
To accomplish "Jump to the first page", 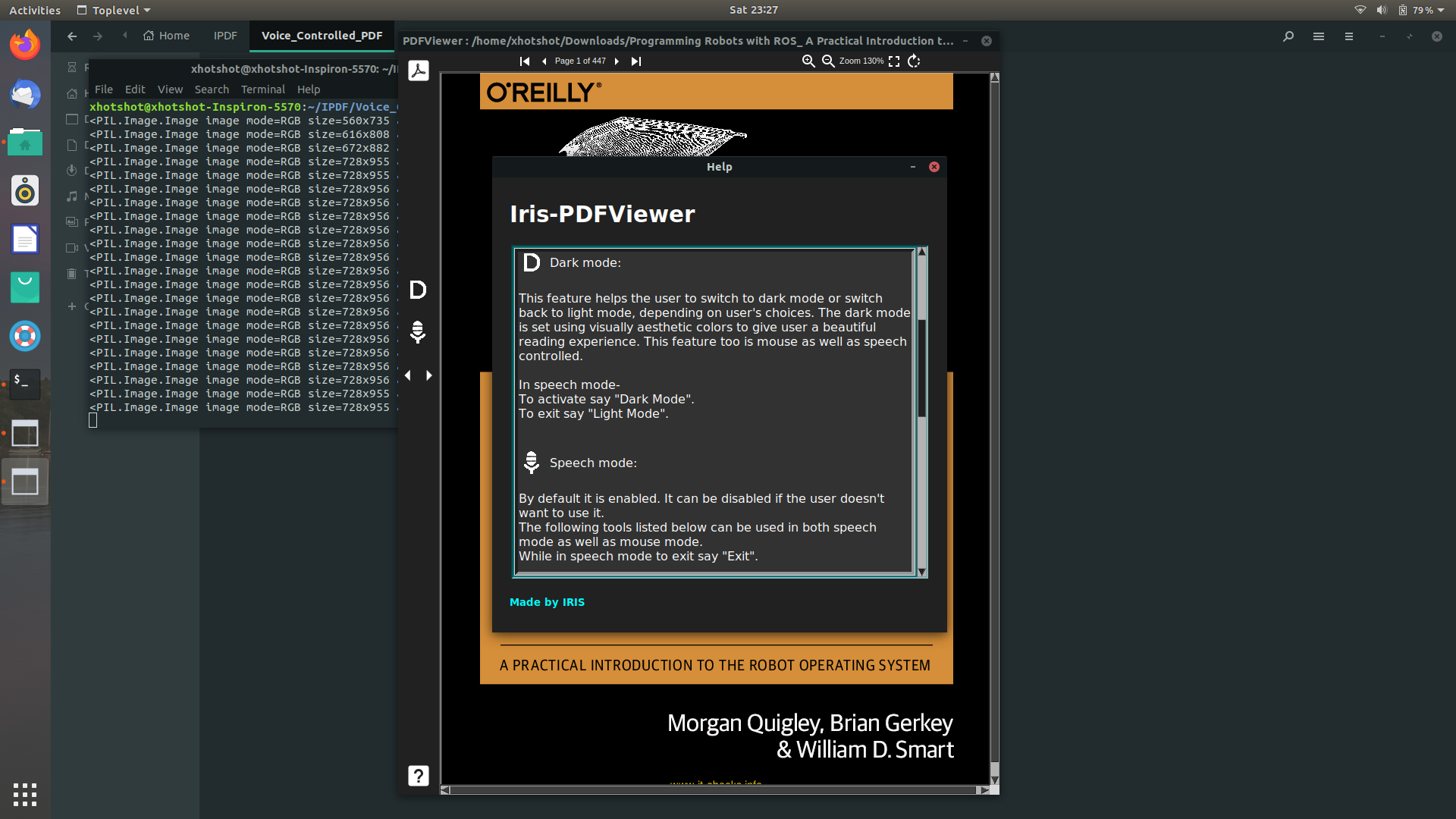I will coord(525,61).
